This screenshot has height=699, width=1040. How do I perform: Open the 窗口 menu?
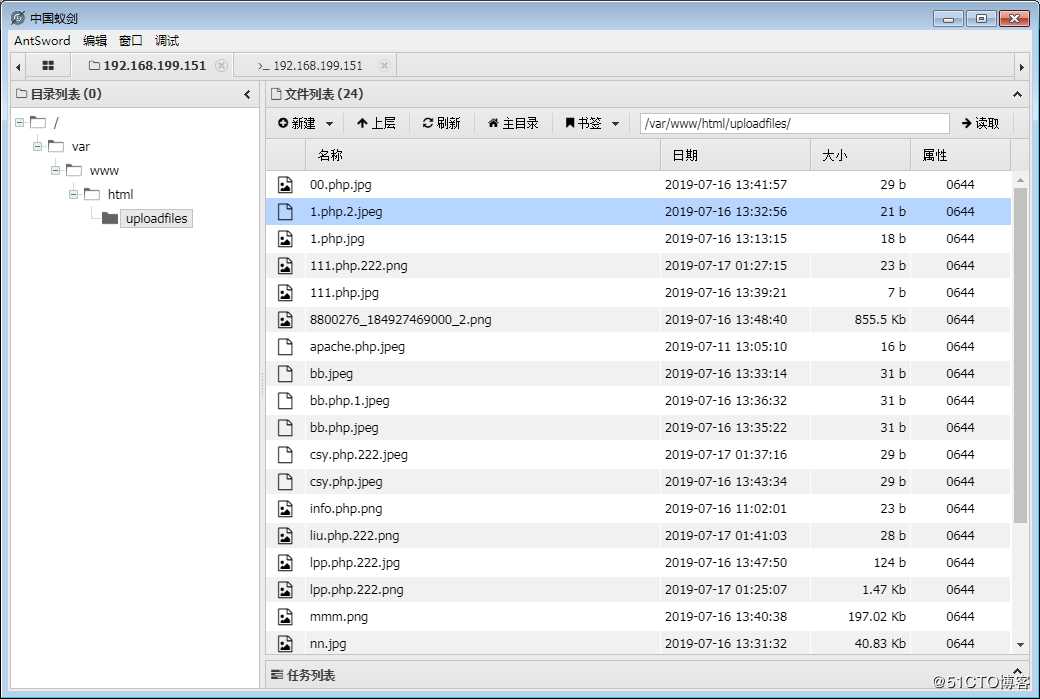point(131,40)
